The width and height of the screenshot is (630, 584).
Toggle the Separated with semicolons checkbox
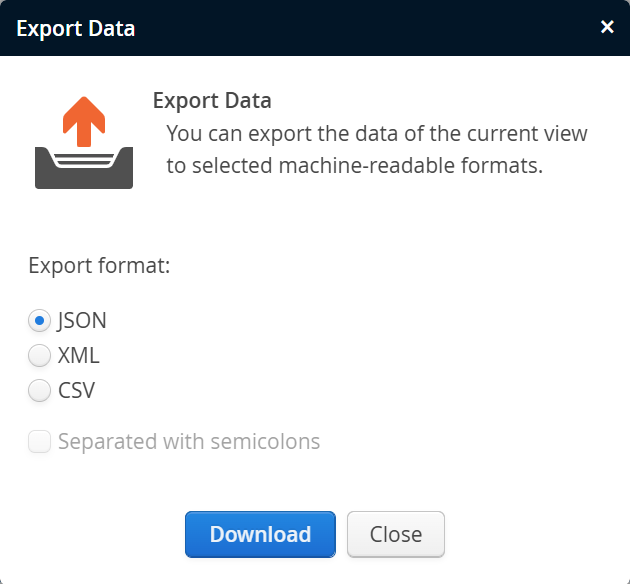(x=40, y=441)
